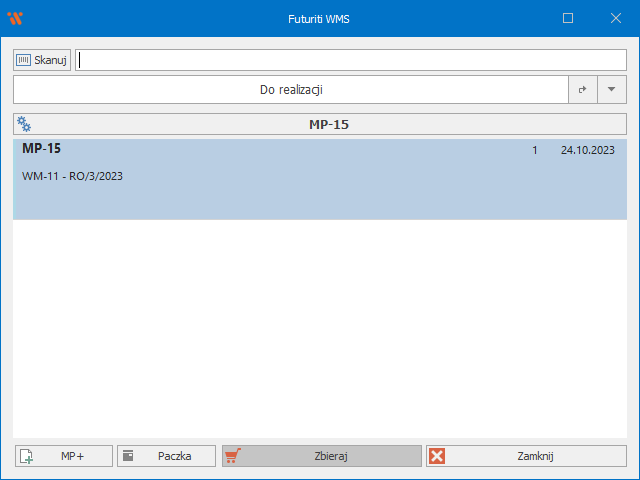The image size is (640, 480).
Task: Click the date 24.10.2023 in the row
Action: pyautogui.click(x=587, y=150)
